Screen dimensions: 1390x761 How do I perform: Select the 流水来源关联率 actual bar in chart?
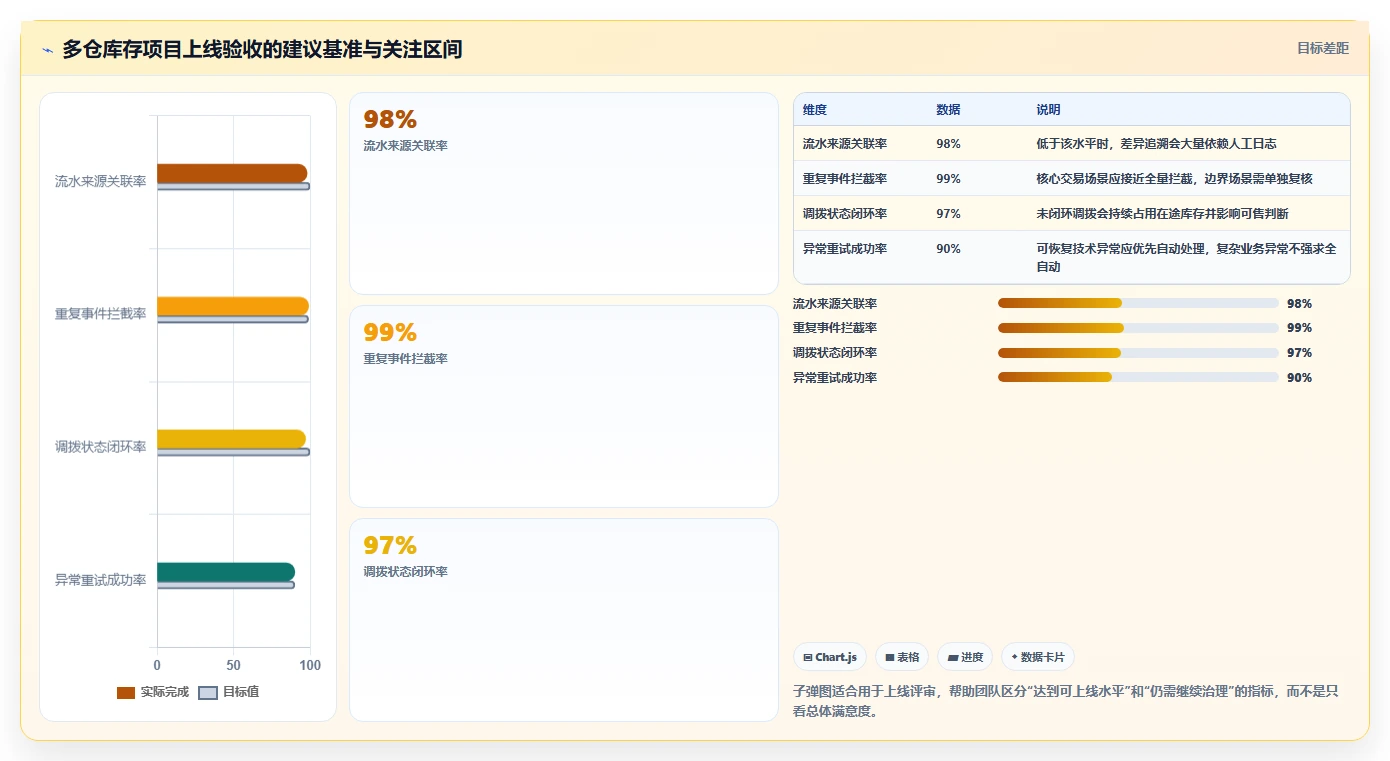click(232, 173)
